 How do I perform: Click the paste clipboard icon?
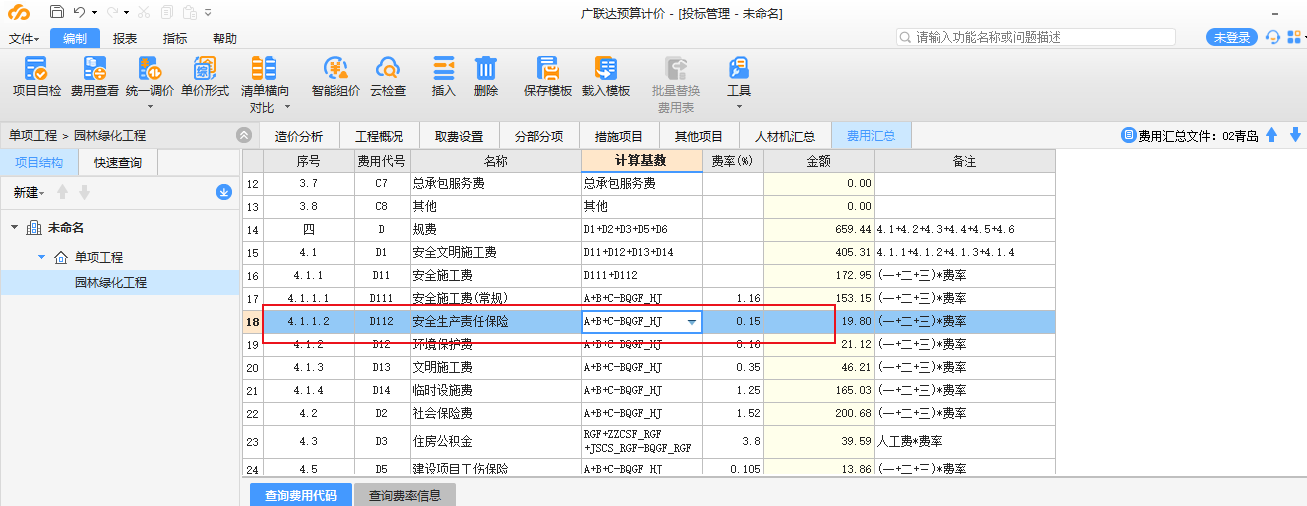pyautogui.click(x=188, y=13)
